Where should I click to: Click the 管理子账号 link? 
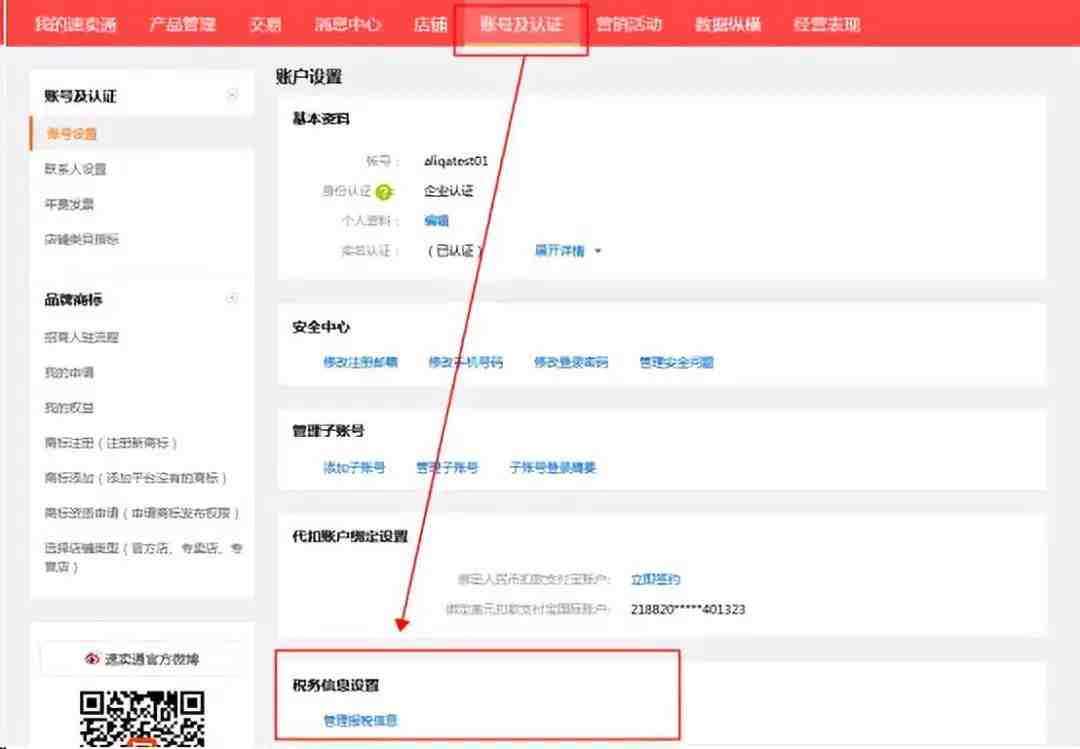click(x=447, y=467)
